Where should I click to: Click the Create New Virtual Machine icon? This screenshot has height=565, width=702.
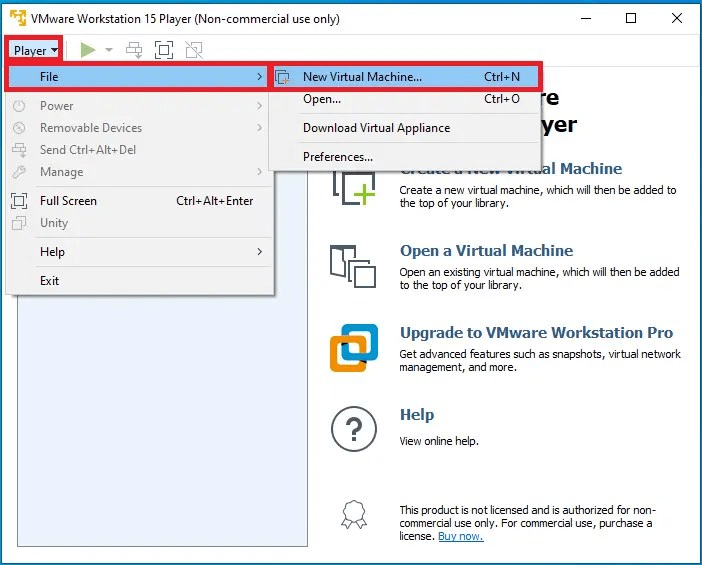pos(354,188)
